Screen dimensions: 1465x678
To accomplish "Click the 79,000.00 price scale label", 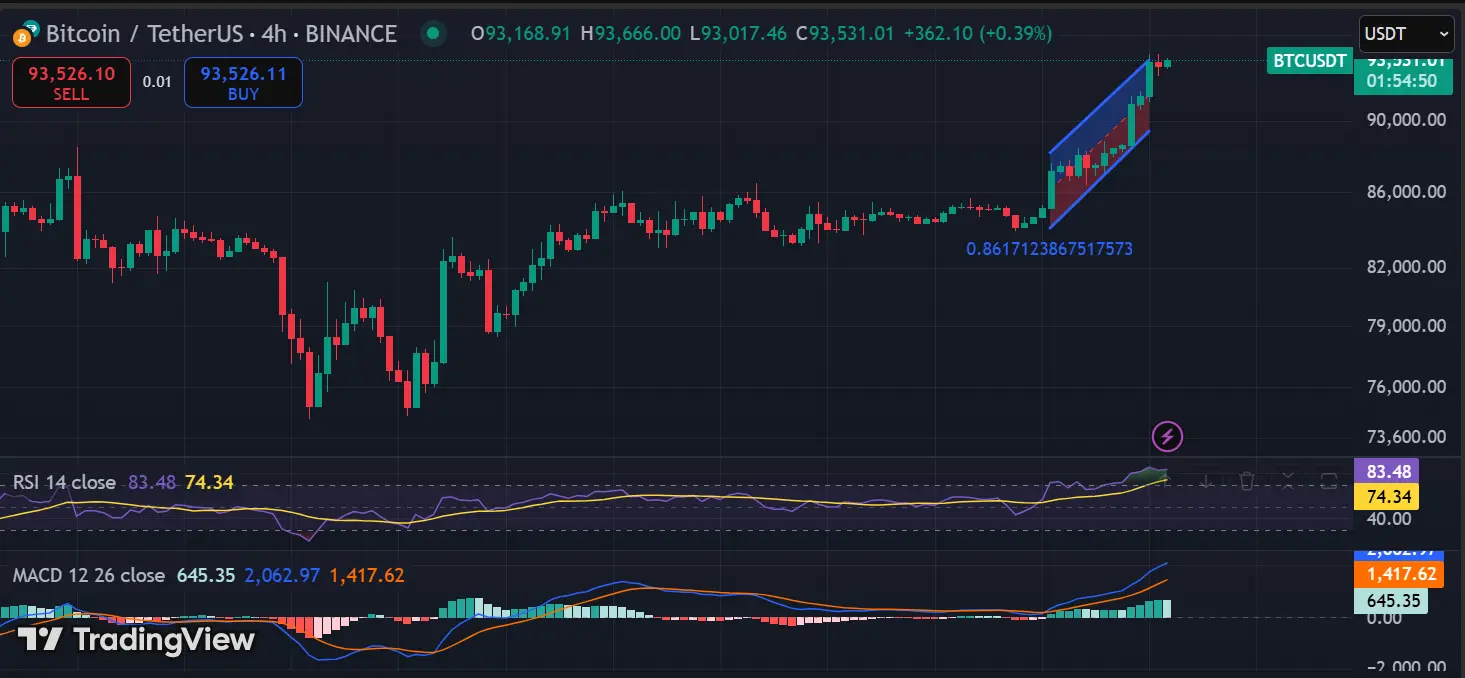I will pyautogui.click(x=1406, y=325).
